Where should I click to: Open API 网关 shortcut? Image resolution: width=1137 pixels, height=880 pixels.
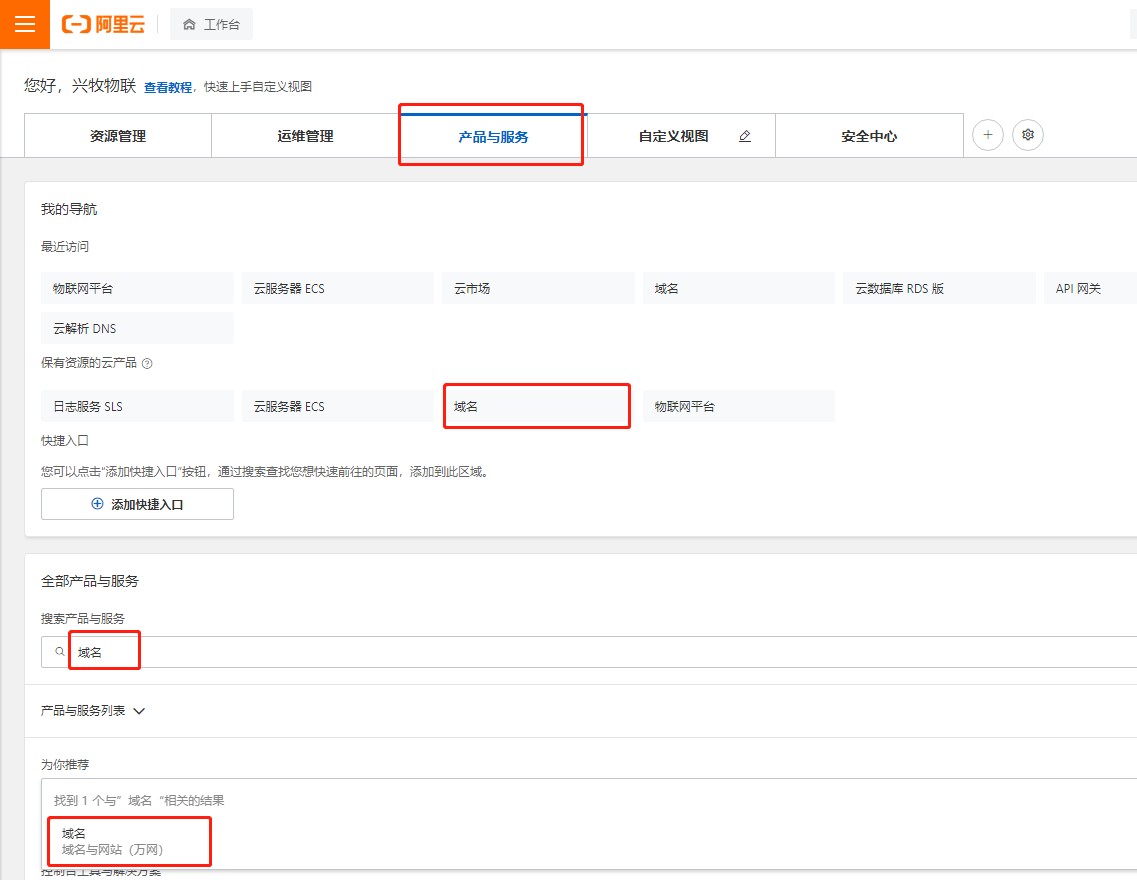tap(1091, 288)
